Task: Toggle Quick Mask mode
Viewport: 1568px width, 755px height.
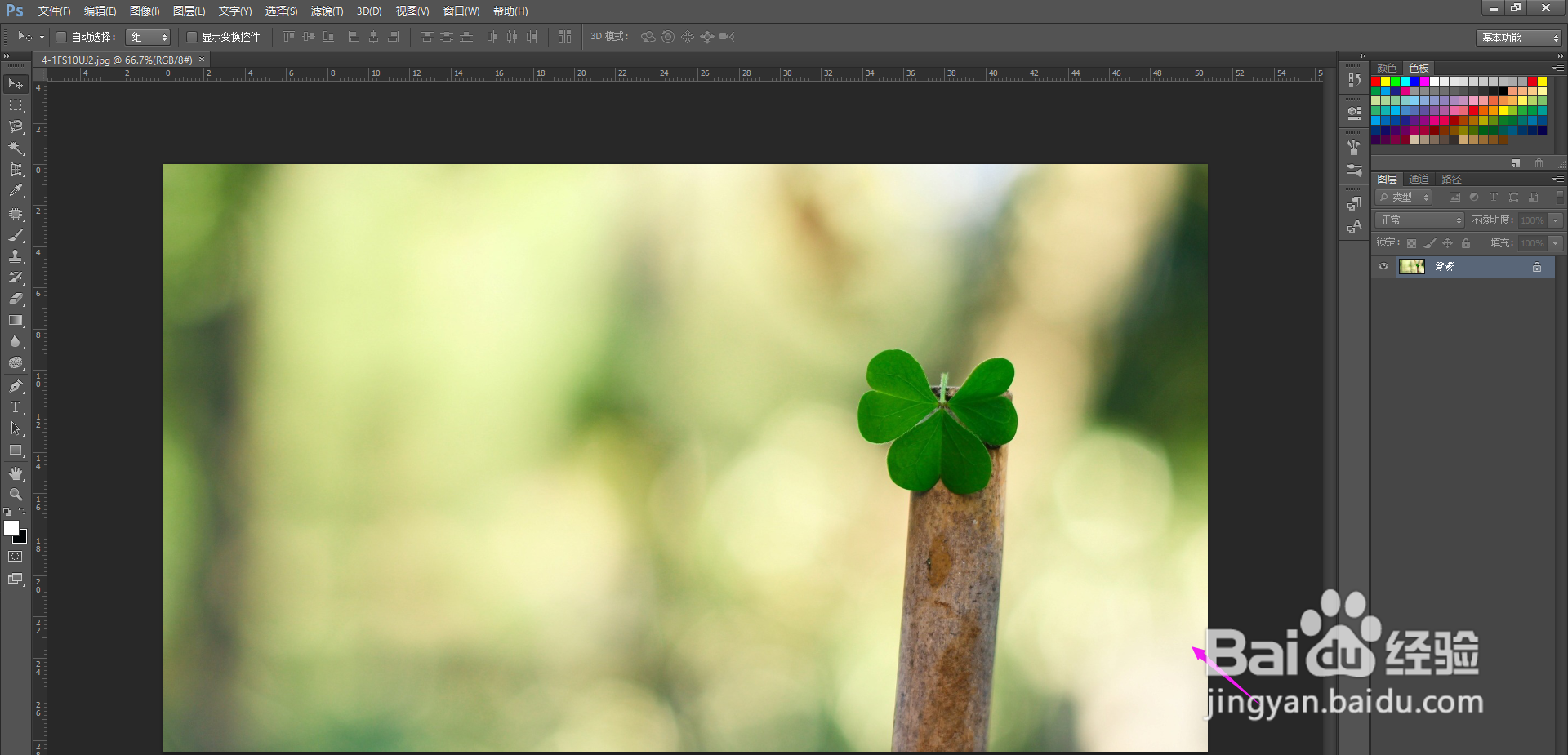Action: click(16, 557)
